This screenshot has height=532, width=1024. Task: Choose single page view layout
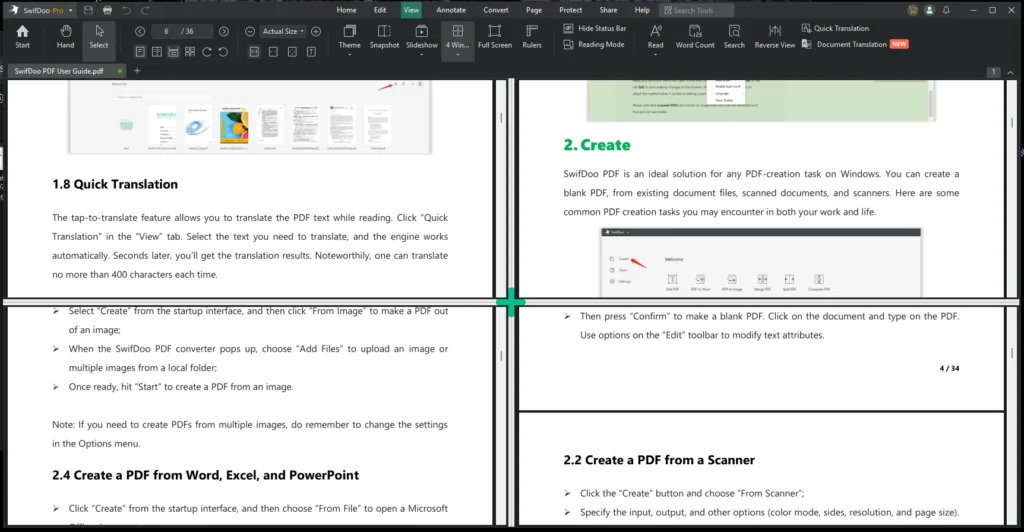140,52
